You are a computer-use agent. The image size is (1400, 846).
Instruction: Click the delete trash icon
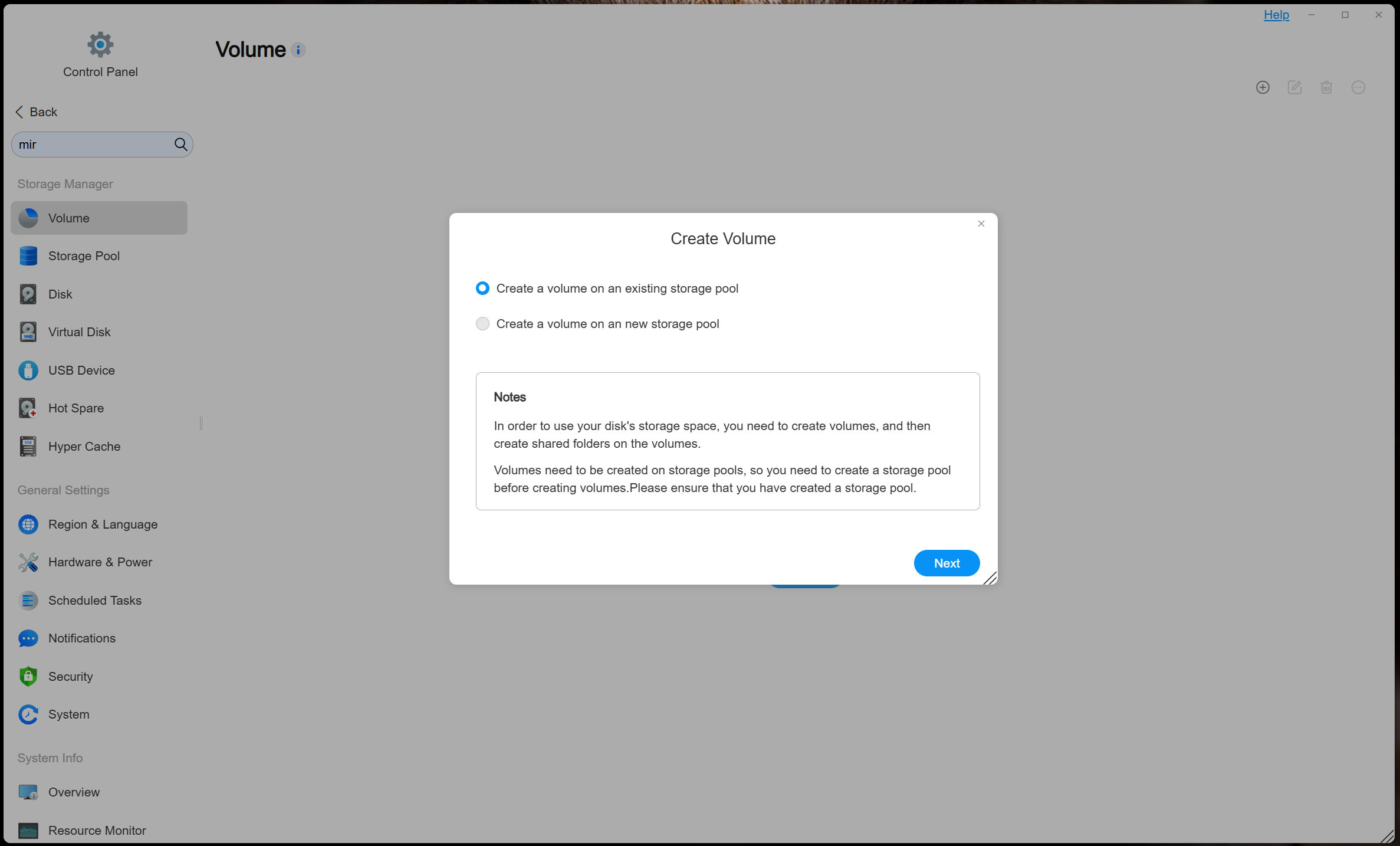[x=1326, y=88]
